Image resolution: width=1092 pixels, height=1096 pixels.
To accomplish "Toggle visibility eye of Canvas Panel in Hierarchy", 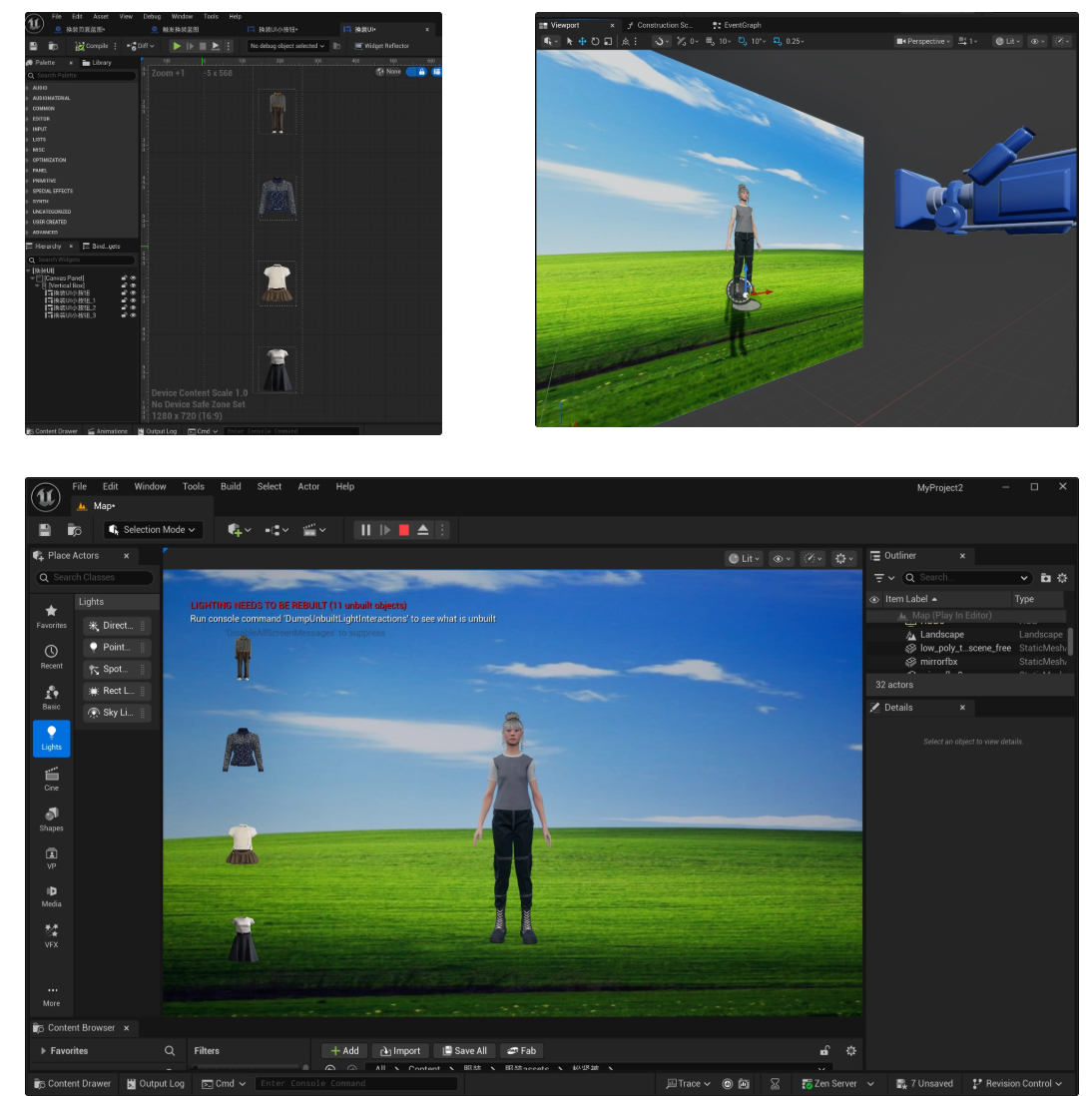I will coord(133,278).
